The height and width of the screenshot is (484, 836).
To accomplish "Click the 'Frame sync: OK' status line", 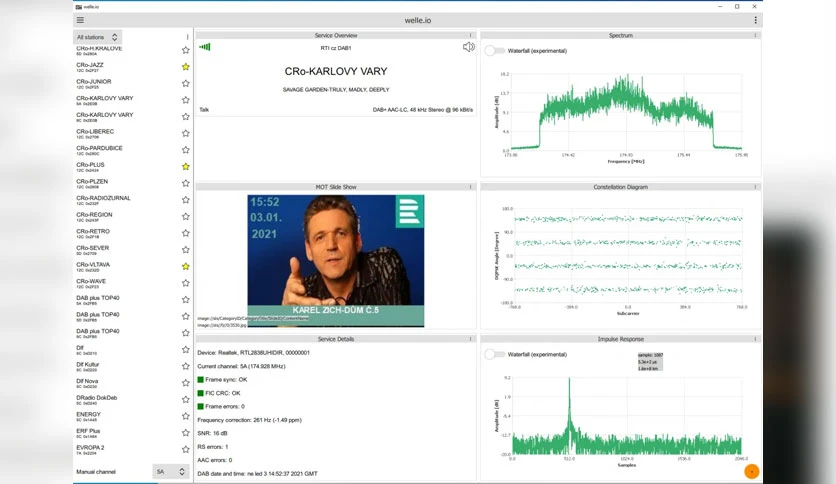I will click(x=222, y=380).
